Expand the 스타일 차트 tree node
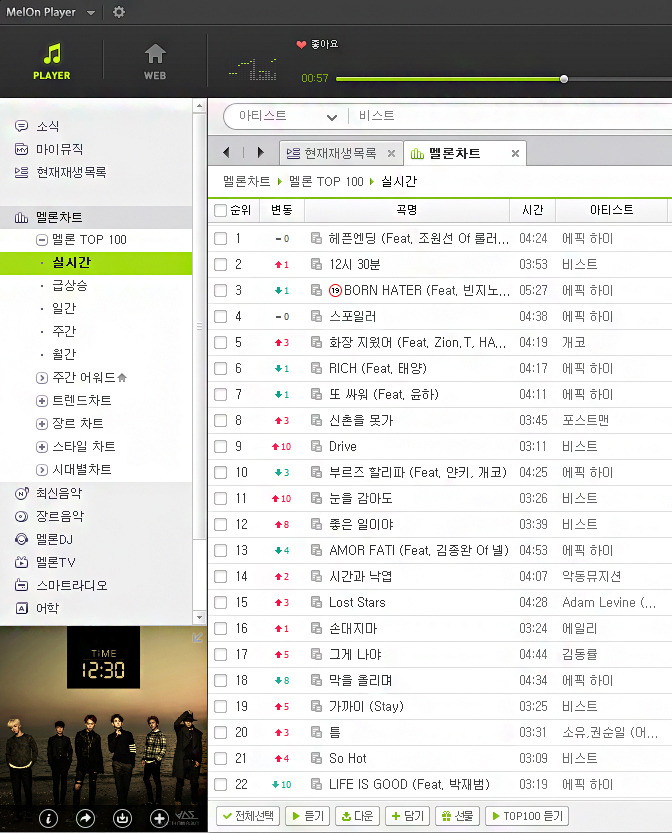 tap(41, 447)
